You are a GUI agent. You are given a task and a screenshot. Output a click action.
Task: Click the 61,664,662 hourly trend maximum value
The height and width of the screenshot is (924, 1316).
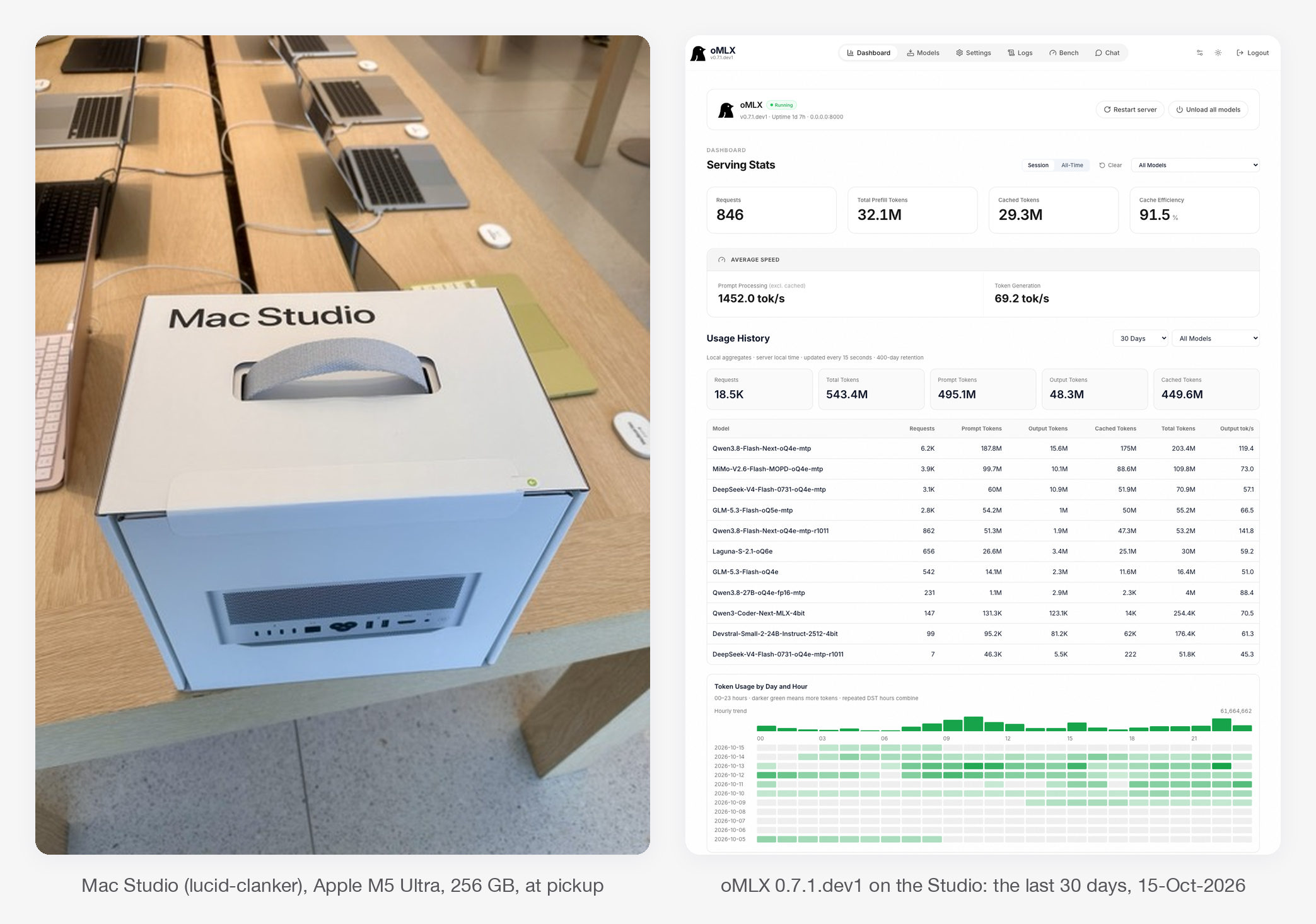pos(1236,711)
